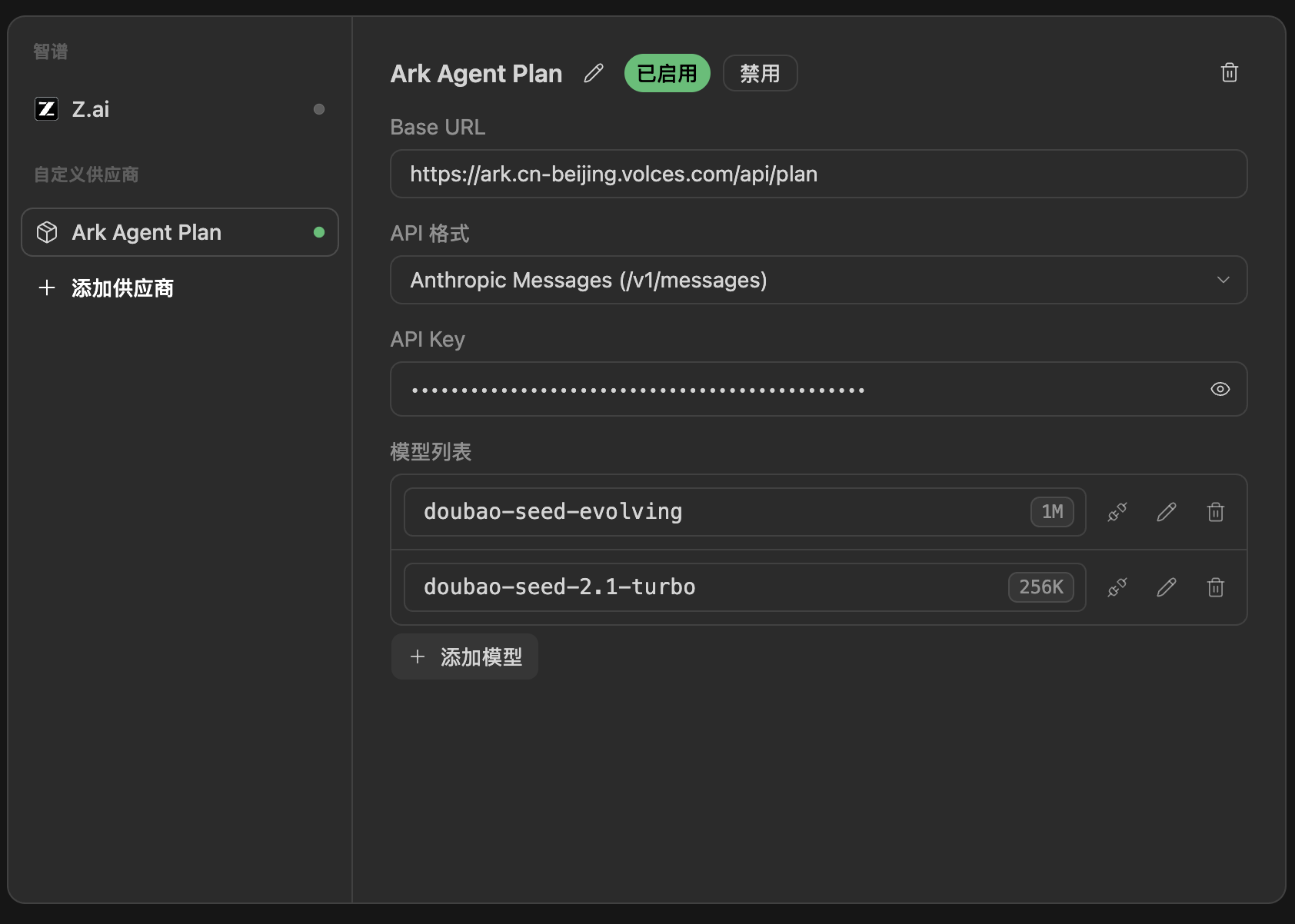
Task: Focus the API Key input field
Action: pos(818,389)
